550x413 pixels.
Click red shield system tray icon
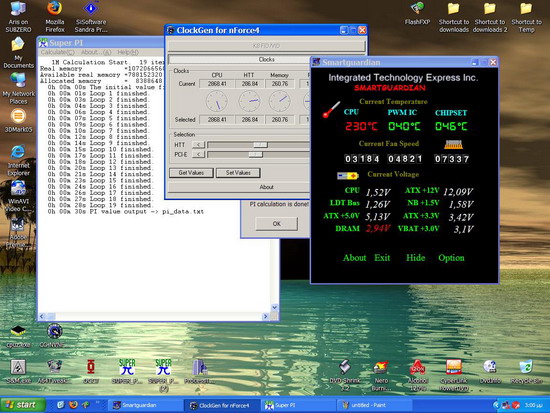tap(516, 405)
